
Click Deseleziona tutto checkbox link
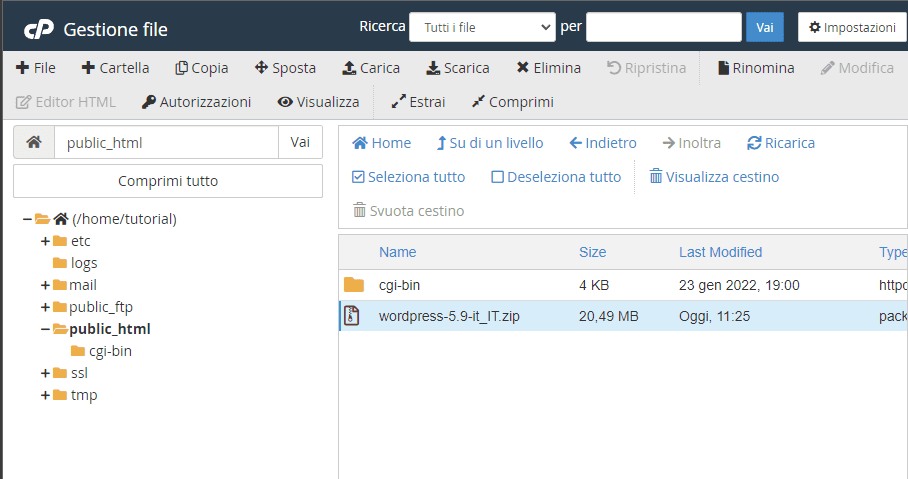[x=556, y=177]
